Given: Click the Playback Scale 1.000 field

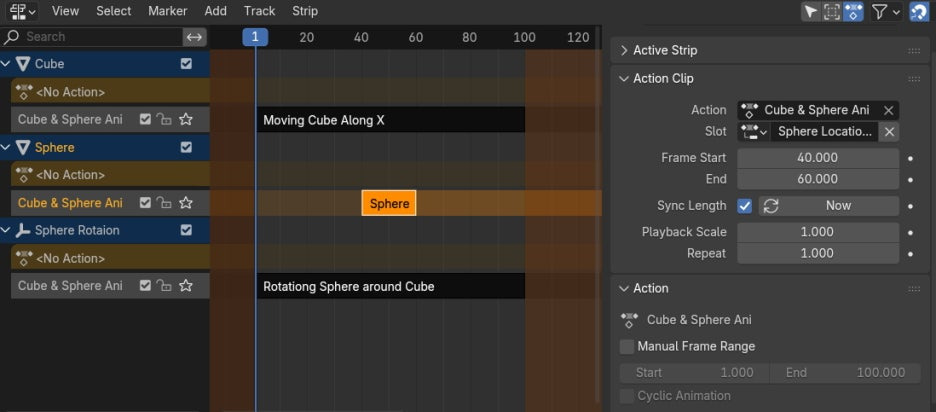Looking at the screenshot, I should click(818, 232).
